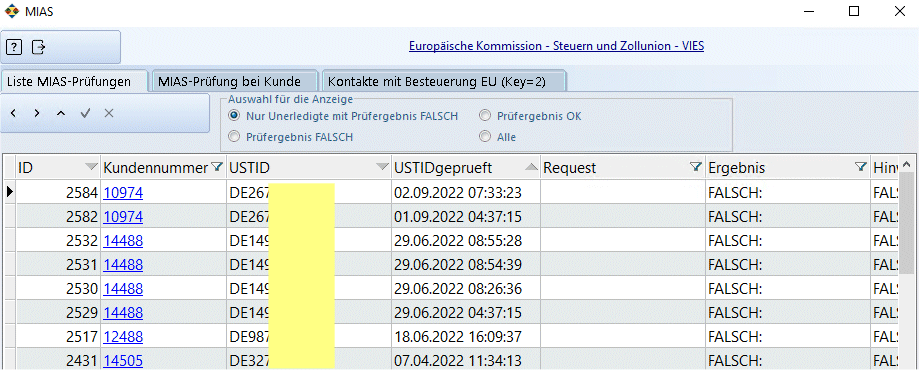Open the help question mark icon
919x370 pixels.
(14, 47)
